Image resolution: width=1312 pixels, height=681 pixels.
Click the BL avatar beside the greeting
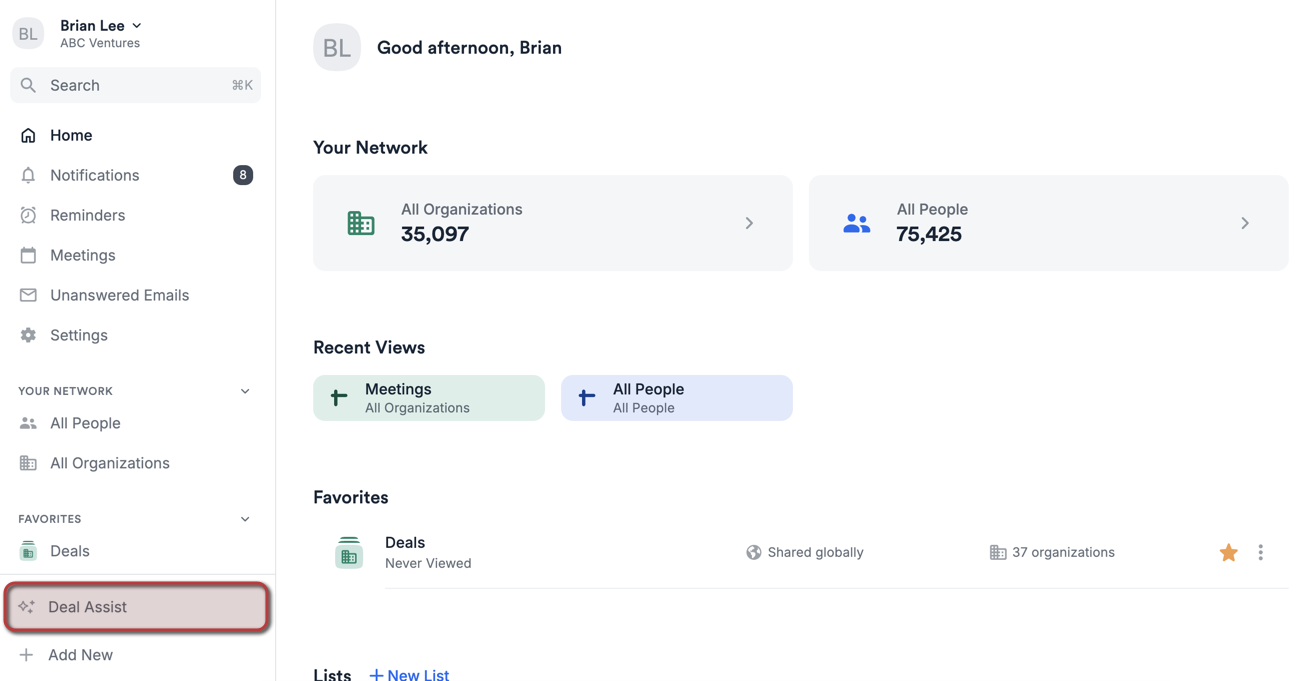pos(337,48)
